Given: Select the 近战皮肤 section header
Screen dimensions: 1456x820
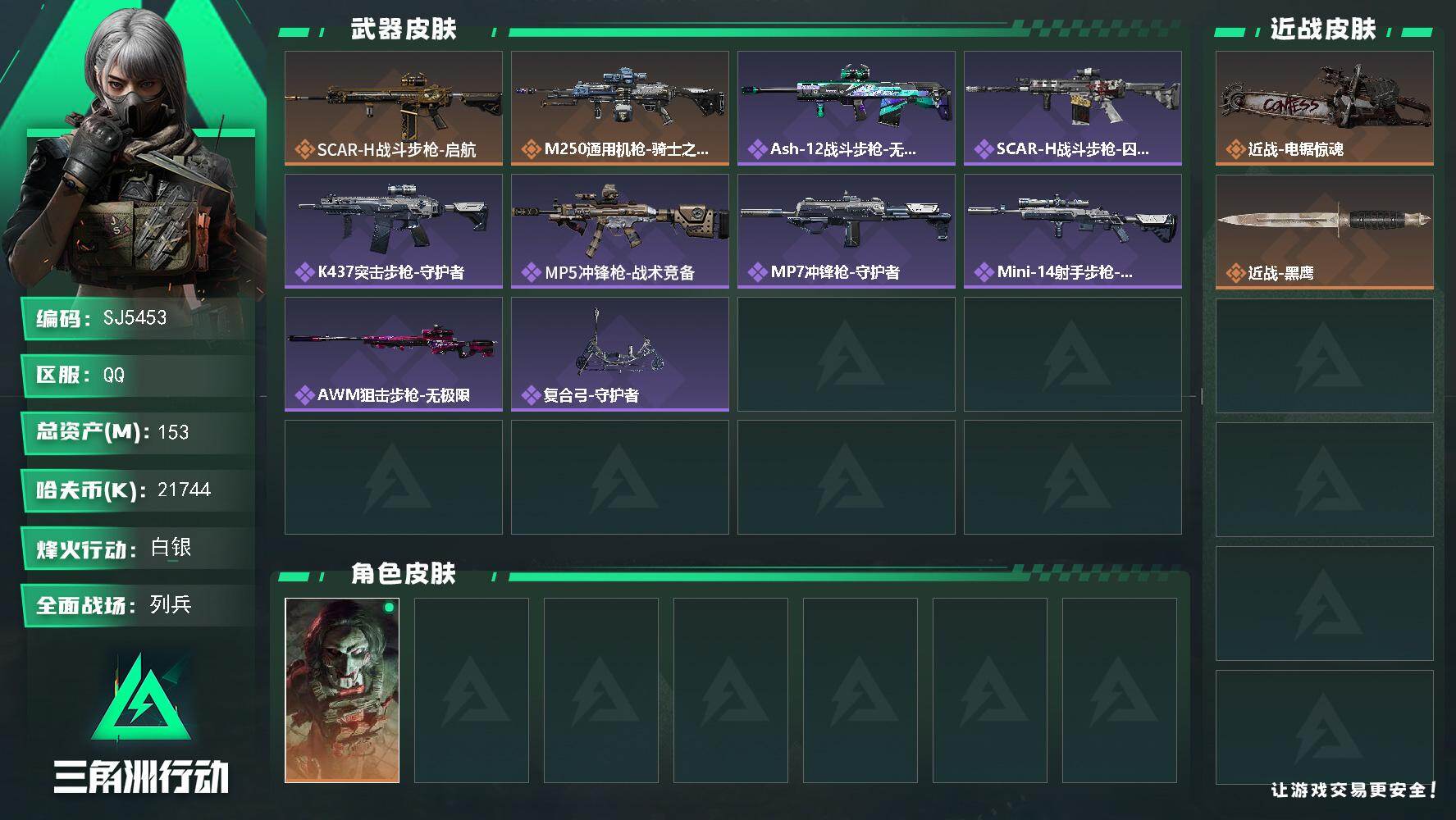Looking at the screenshot, I should click(1323, 30).
